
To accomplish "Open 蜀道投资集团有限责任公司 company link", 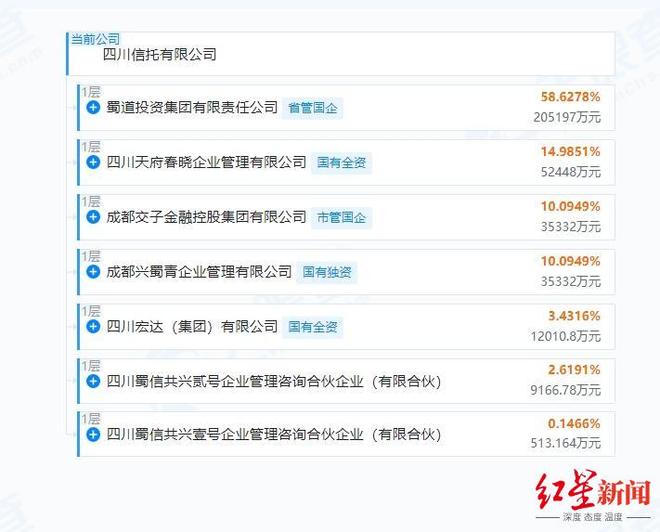I will (191, 107).
